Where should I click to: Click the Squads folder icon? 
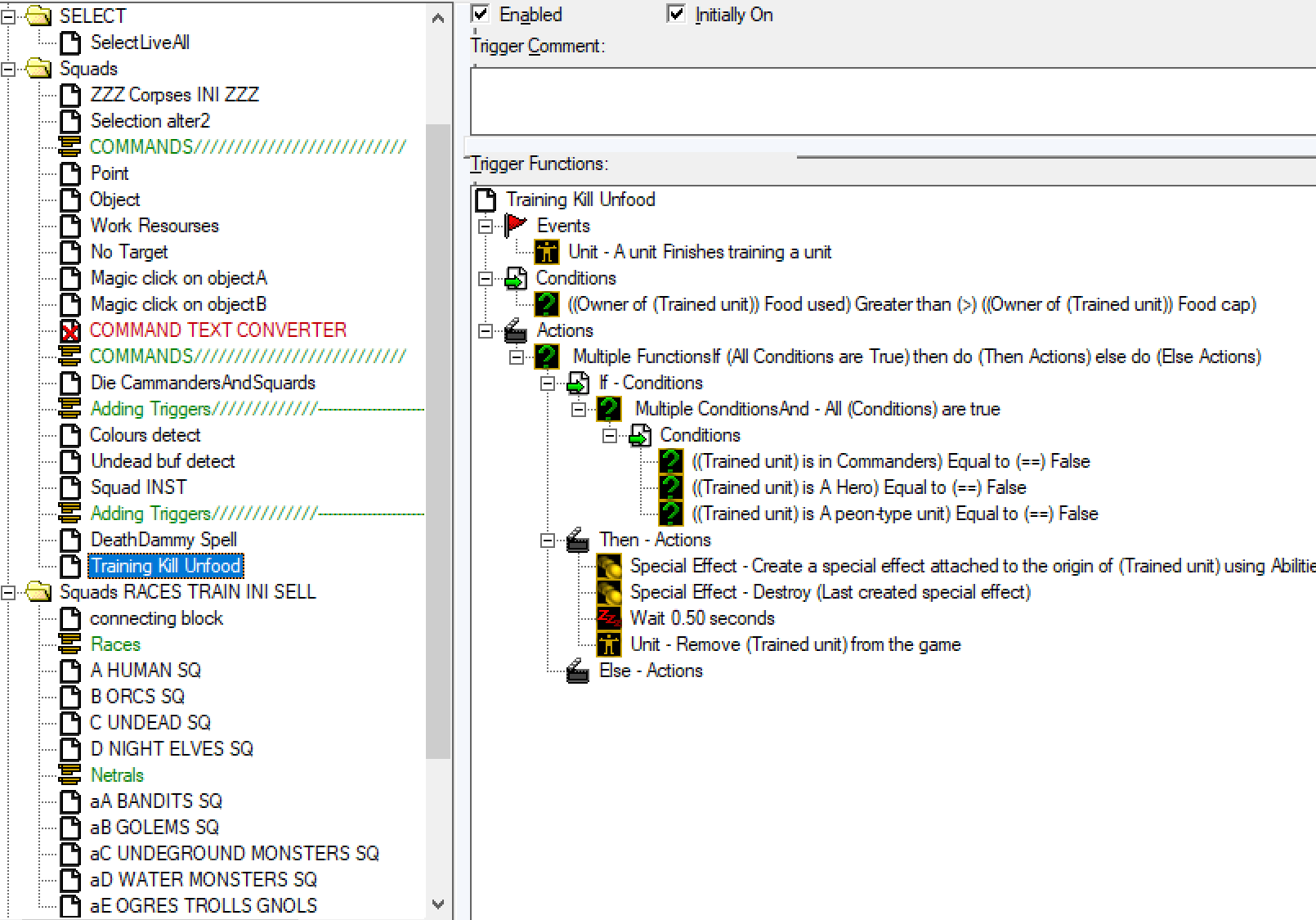(x=38, y=68)
